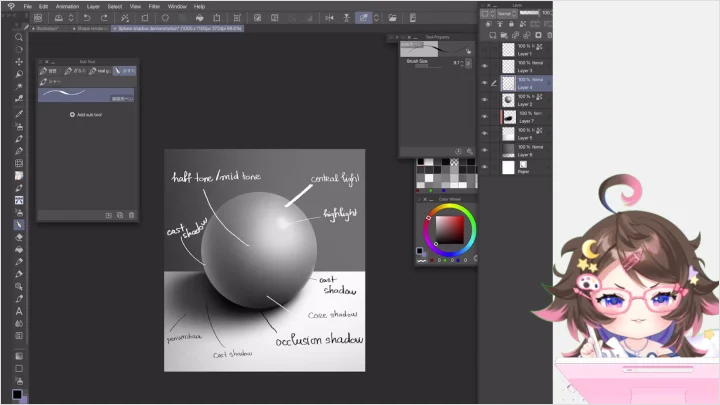Click the reset arrow icon in the Tool Property panel
The width and height of the screenshot is (720, 405).
point(458,152)
